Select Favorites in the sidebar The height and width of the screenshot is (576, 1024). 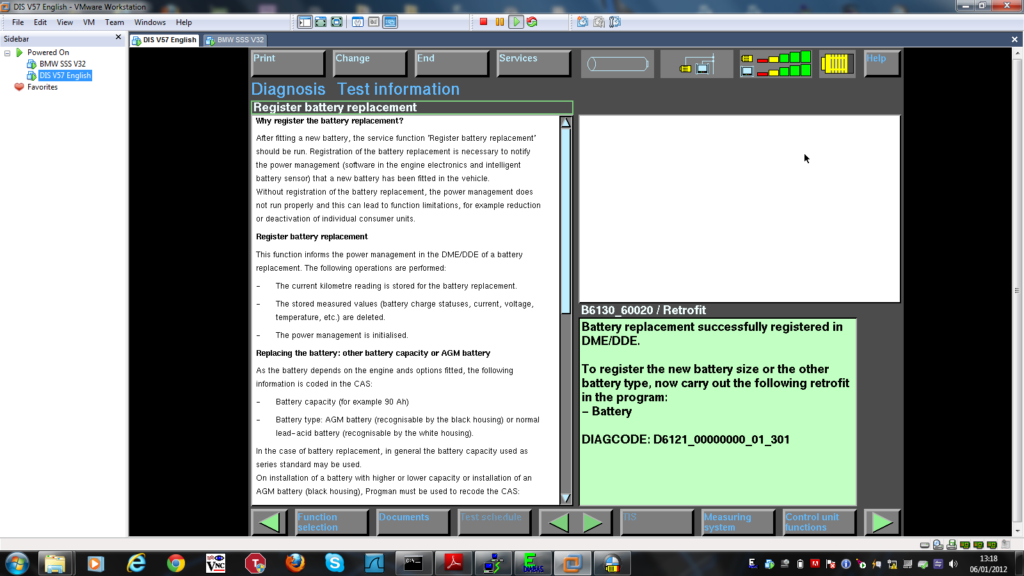pyautogui.click(x=42, y=87)
